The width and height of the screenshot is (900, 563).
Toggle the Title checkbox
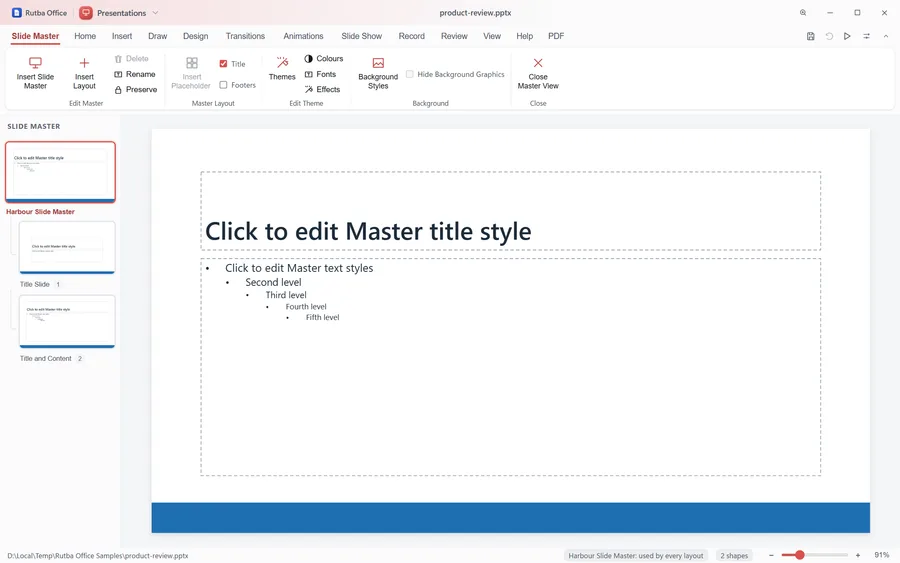coord(223,64)
